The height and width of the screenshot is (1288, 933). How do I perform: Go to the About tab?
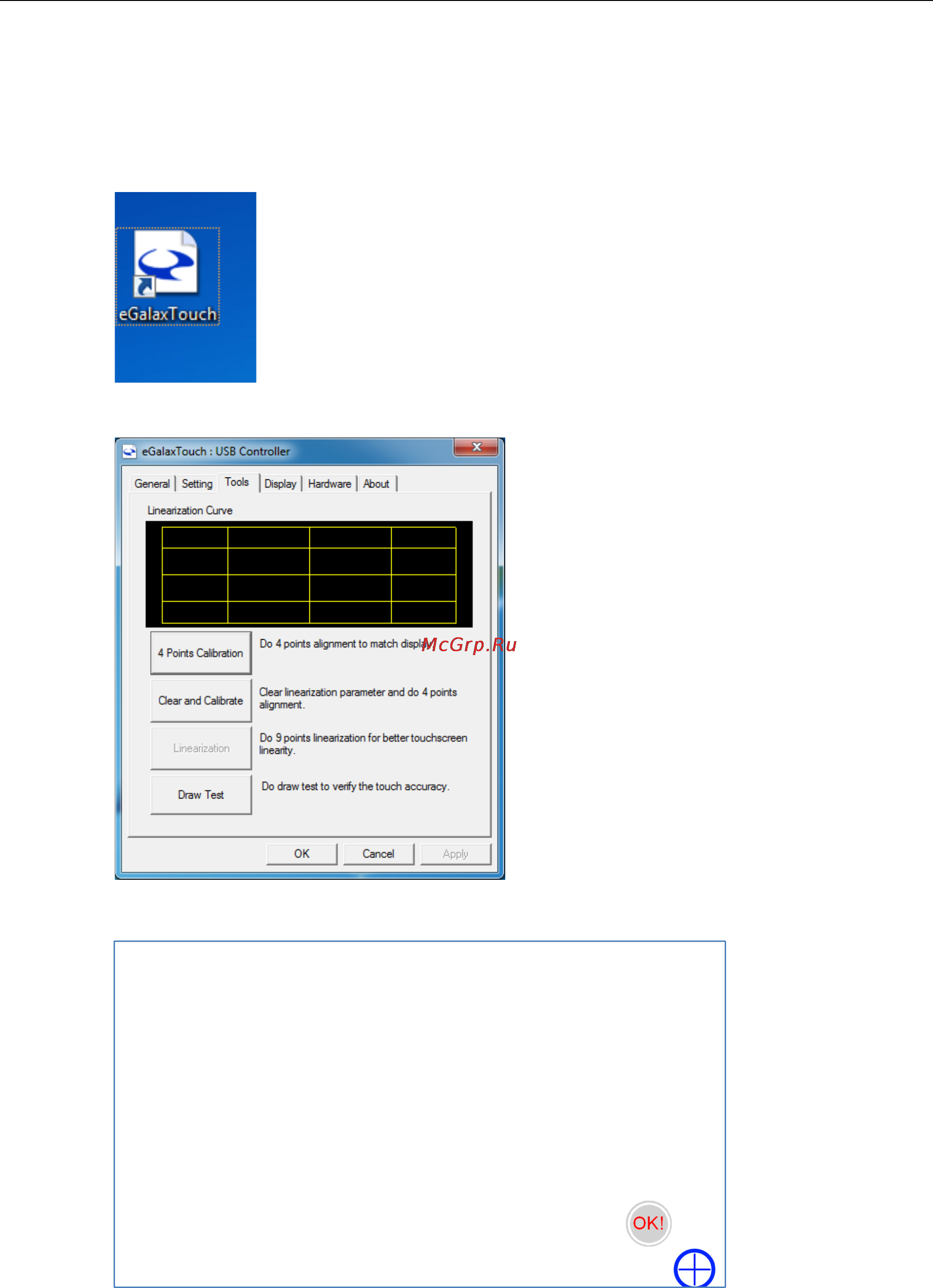376,484
